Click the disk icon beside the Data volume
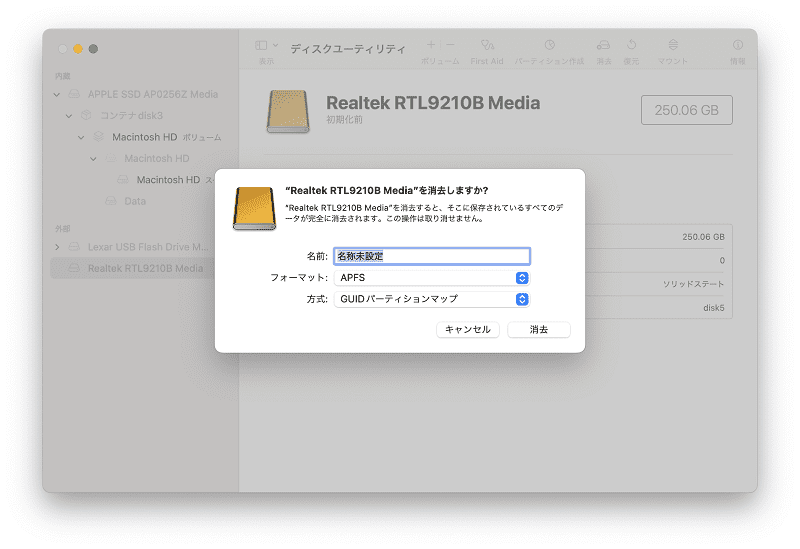 111,201
